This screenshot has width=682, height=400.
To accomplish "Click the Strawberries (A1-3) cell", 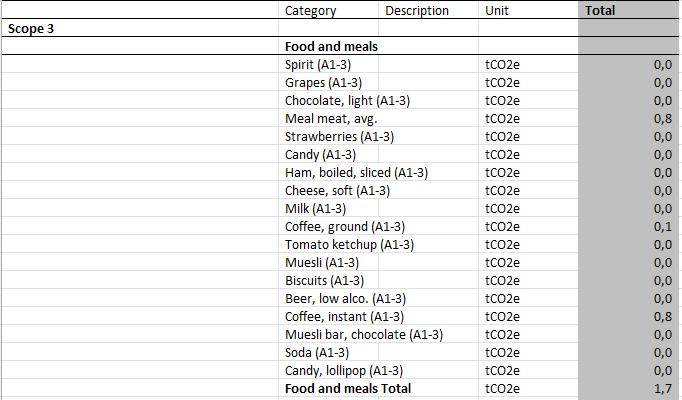I will (x=339, y=137).
